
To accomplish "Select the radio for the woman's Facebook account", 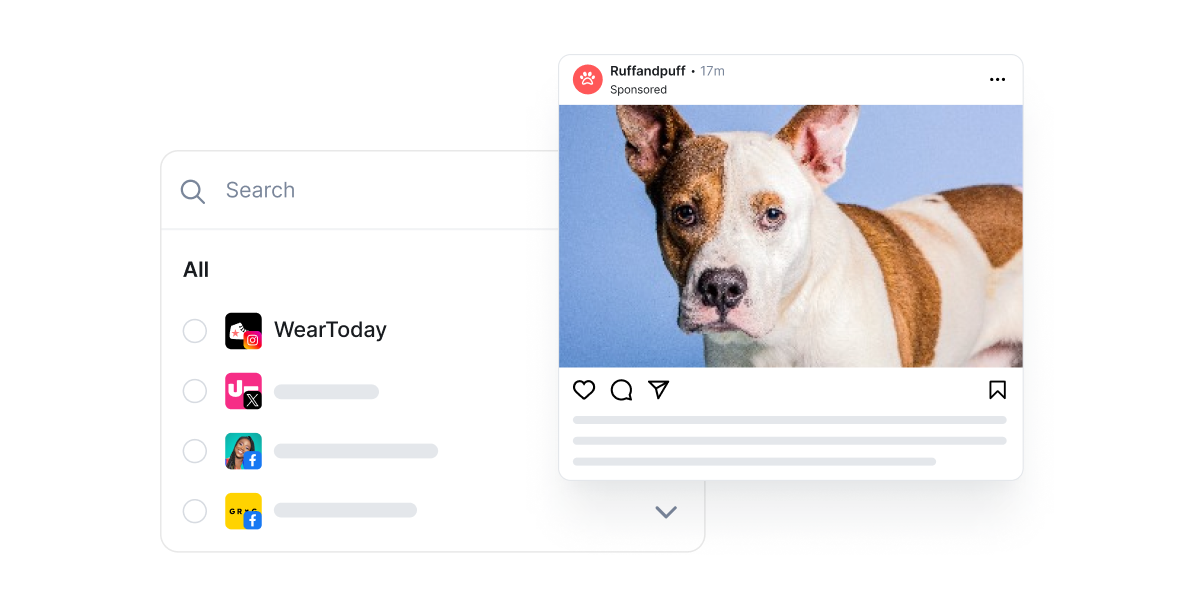I will click(x=195, y=451).
